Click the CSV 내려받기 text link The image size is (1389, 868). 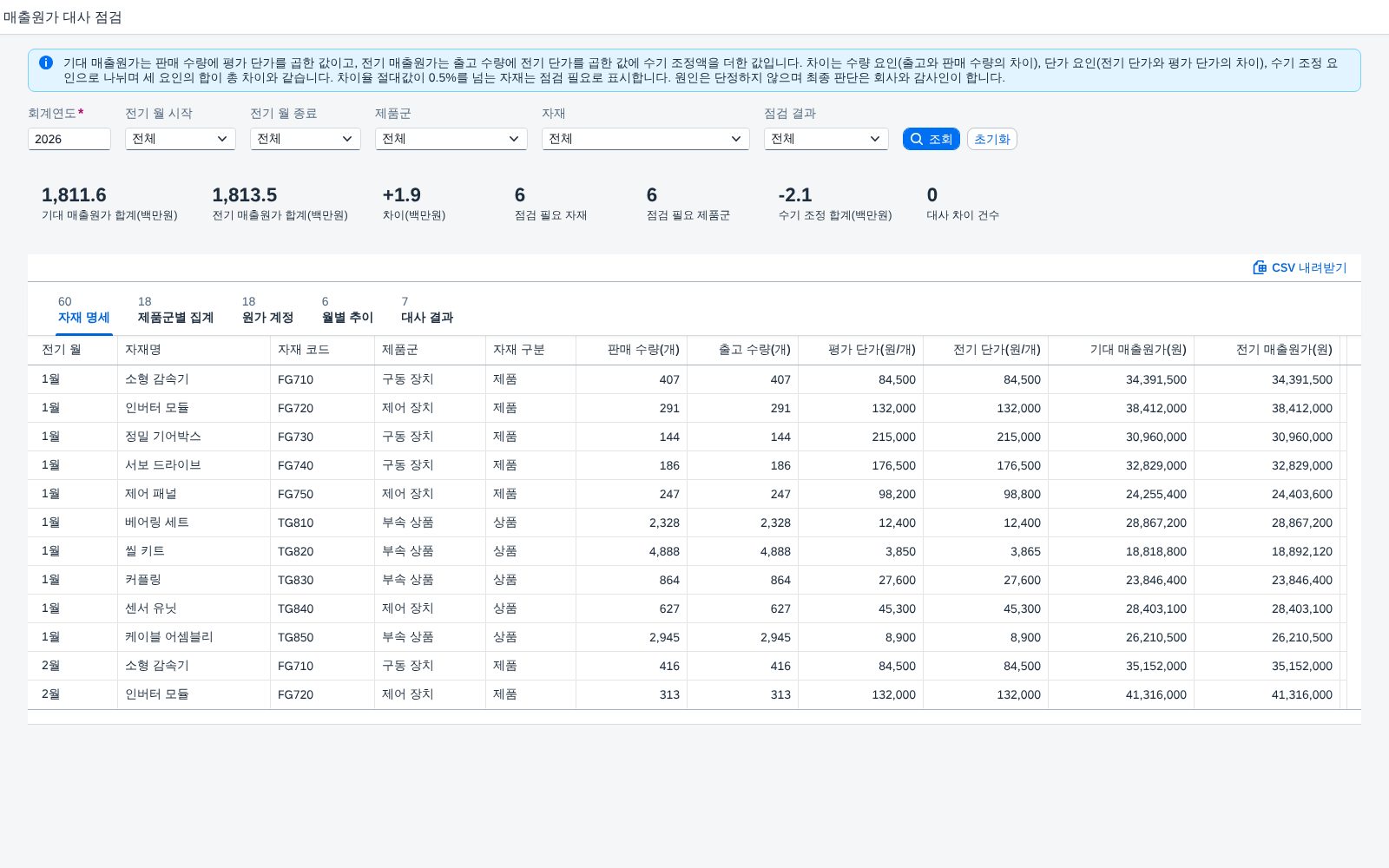(x=1309, y=267)
